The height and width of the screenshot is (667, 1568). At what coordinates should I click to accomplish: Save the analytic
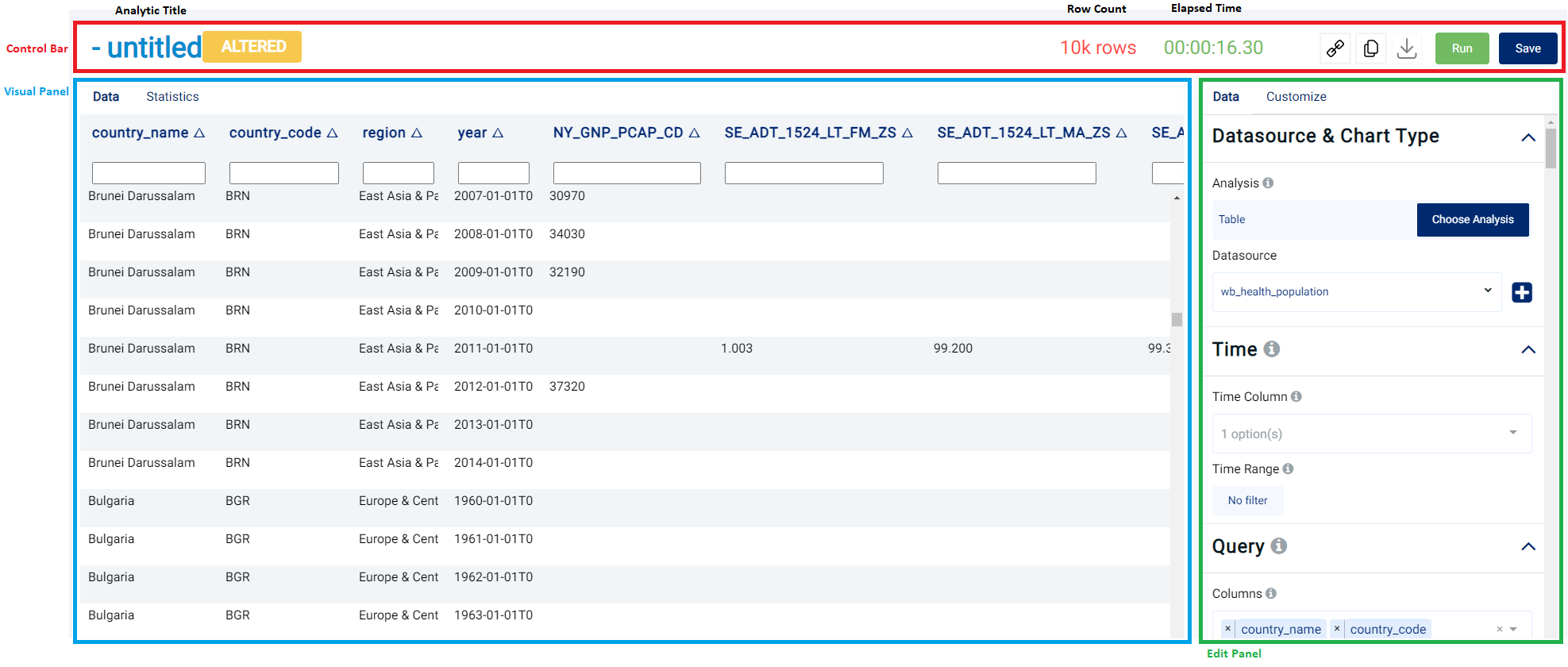pos(1528,48)
